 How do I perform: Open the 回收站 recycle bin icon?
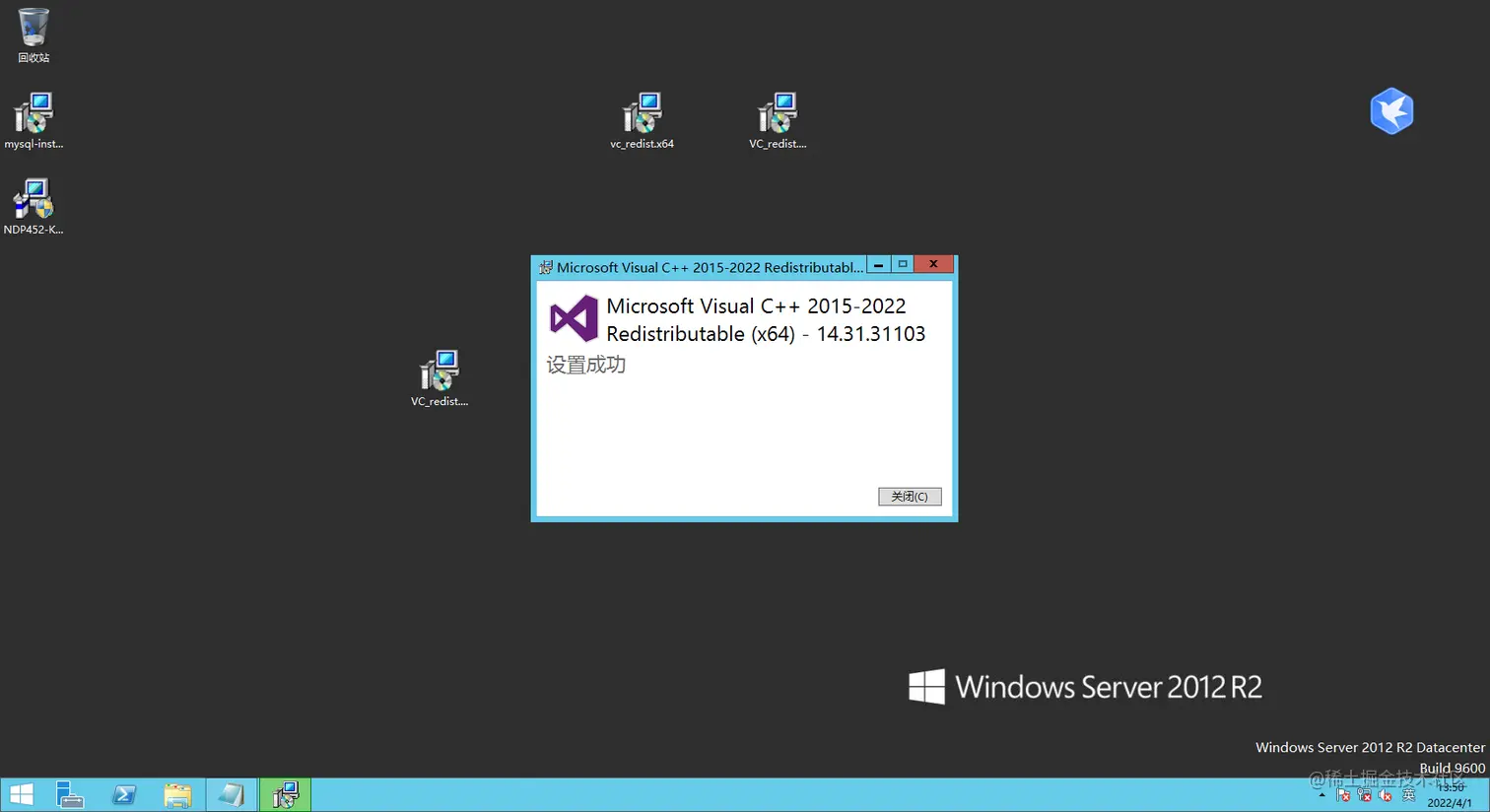click(34, 35)
